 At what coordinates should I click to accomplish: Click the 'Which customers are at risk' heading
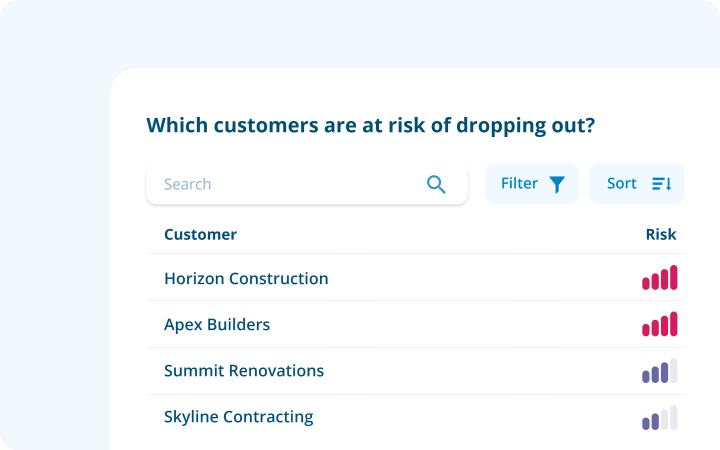click(371, 125)
